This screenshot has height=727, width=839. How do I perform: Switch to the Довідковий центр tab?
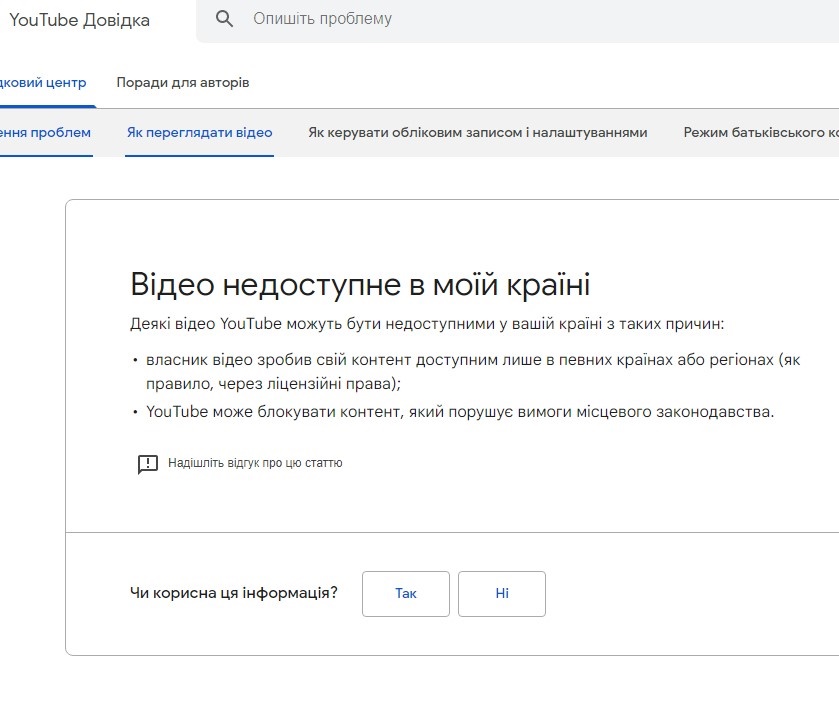tap(44, 82)
